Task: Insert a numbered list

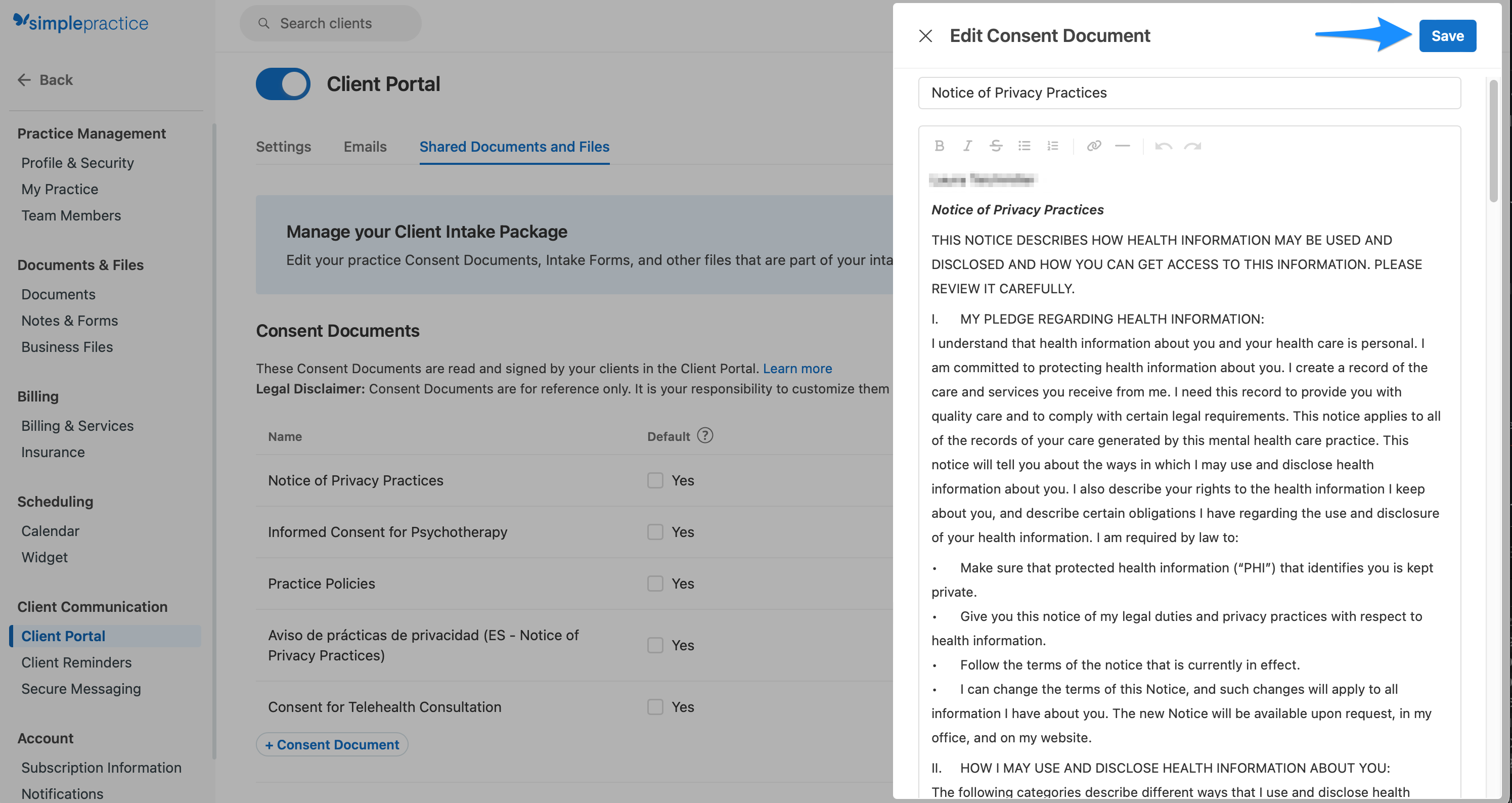Action: pos(1052,146)
